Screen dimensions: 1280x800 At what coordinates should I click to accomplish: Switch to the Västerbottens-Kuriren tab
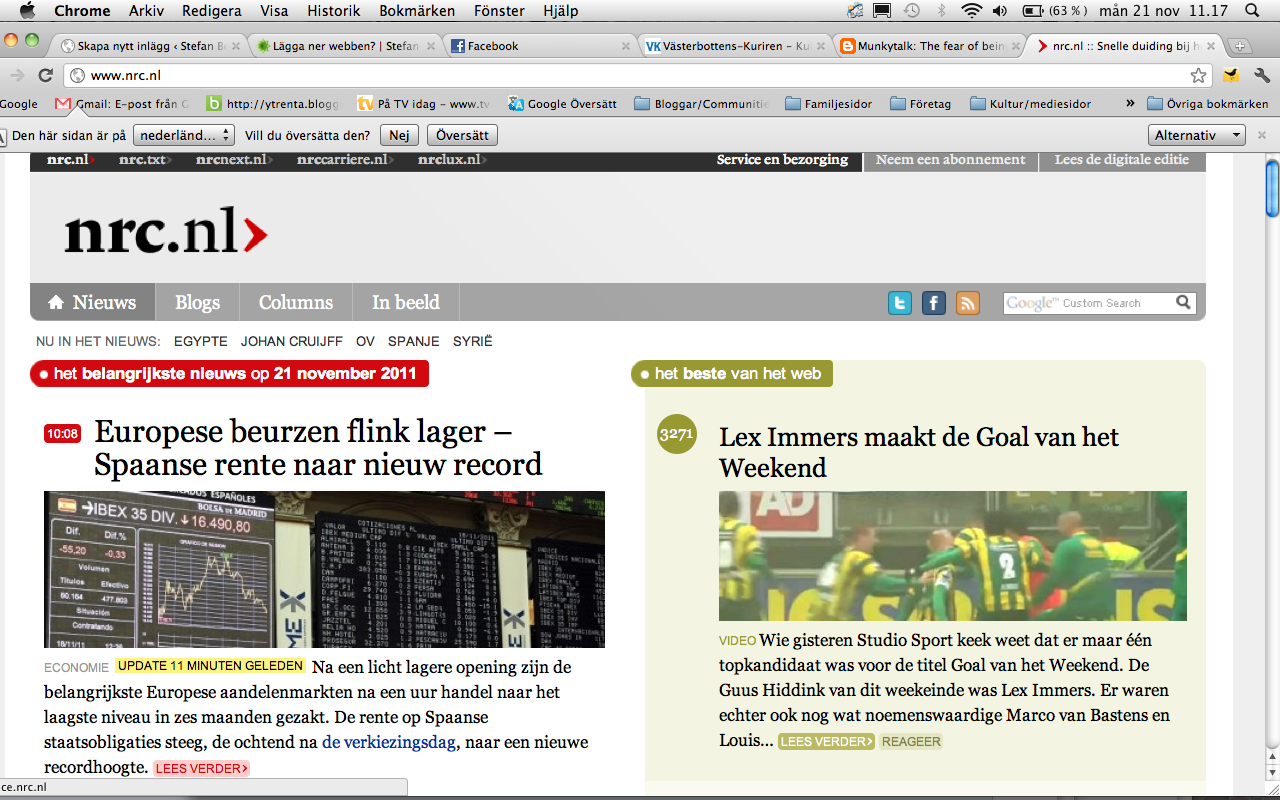(x=735, y=46)
